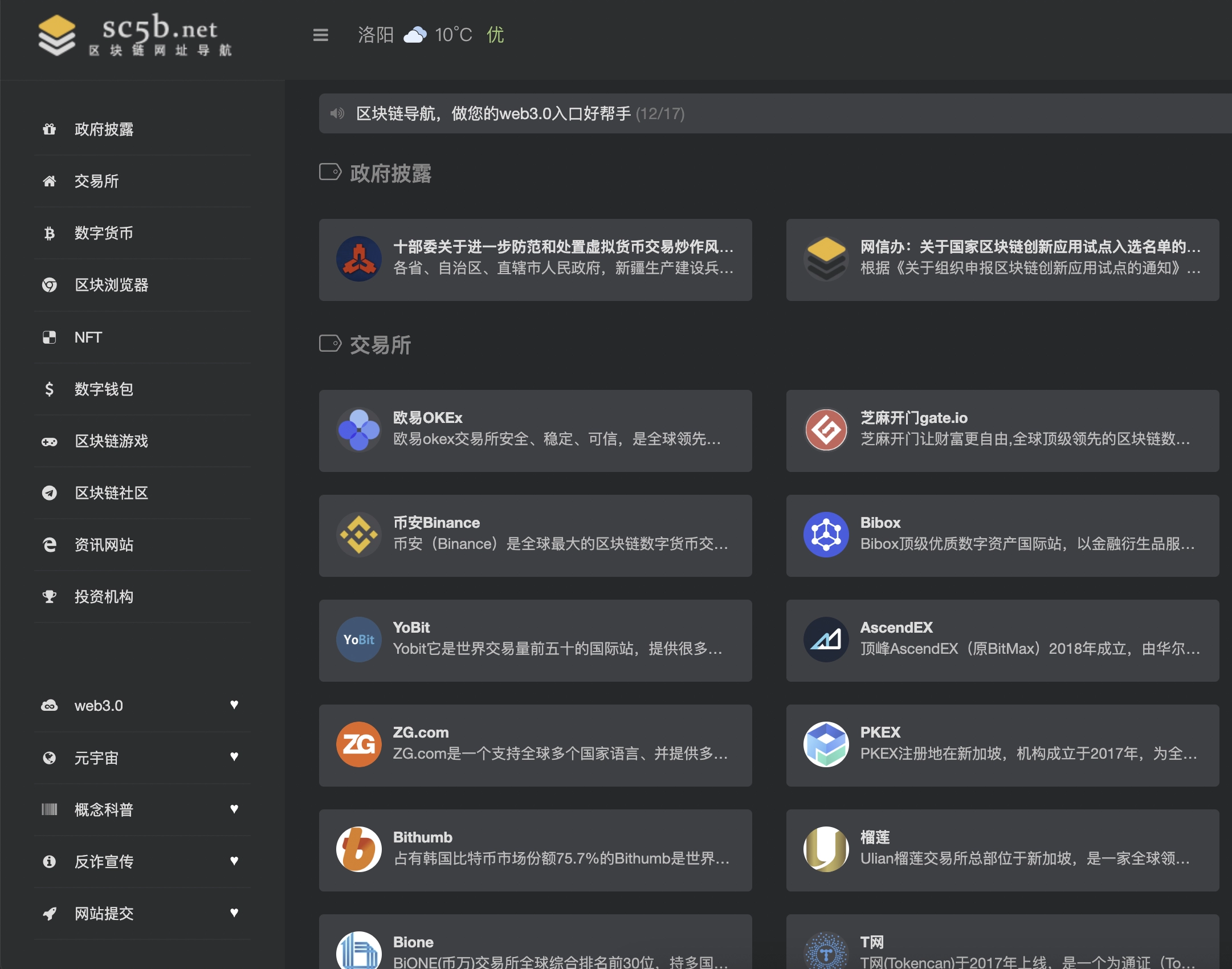The width and height of the screenshot is (1232, 969).
Task: Click the info icon beside 反诈宣传
Action: (x=50, y=861)
